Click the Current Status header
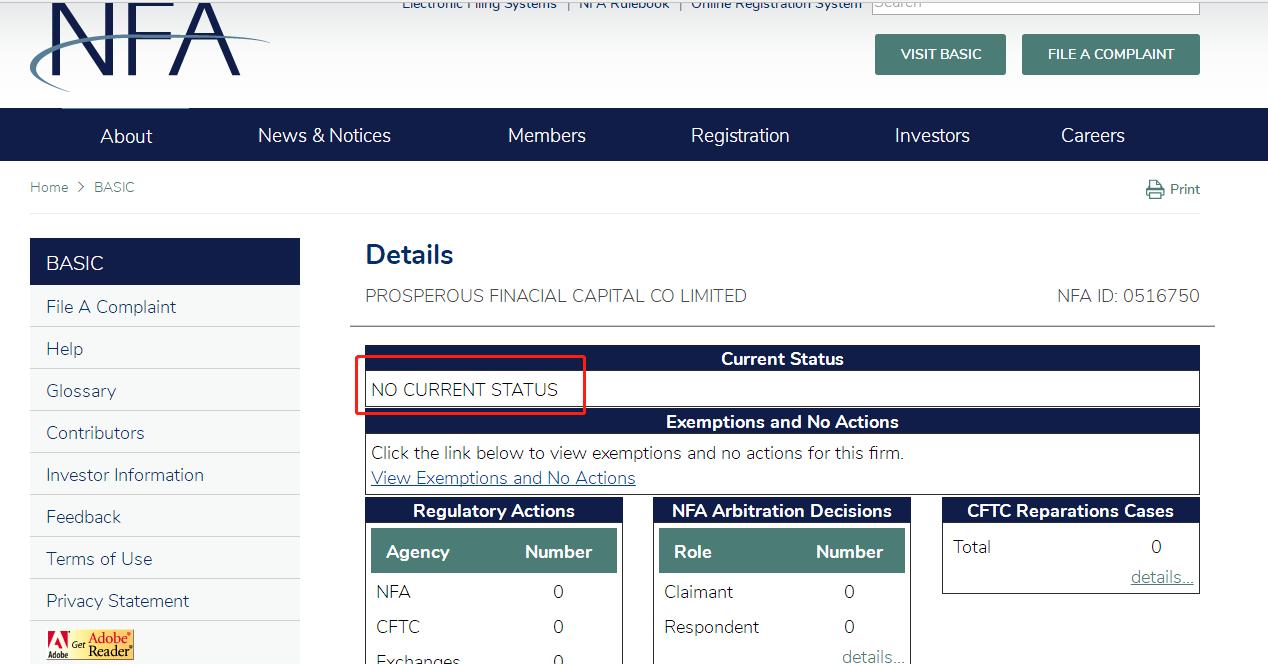The height and width of the screenshot is (664, 1268). coord(782,359)
